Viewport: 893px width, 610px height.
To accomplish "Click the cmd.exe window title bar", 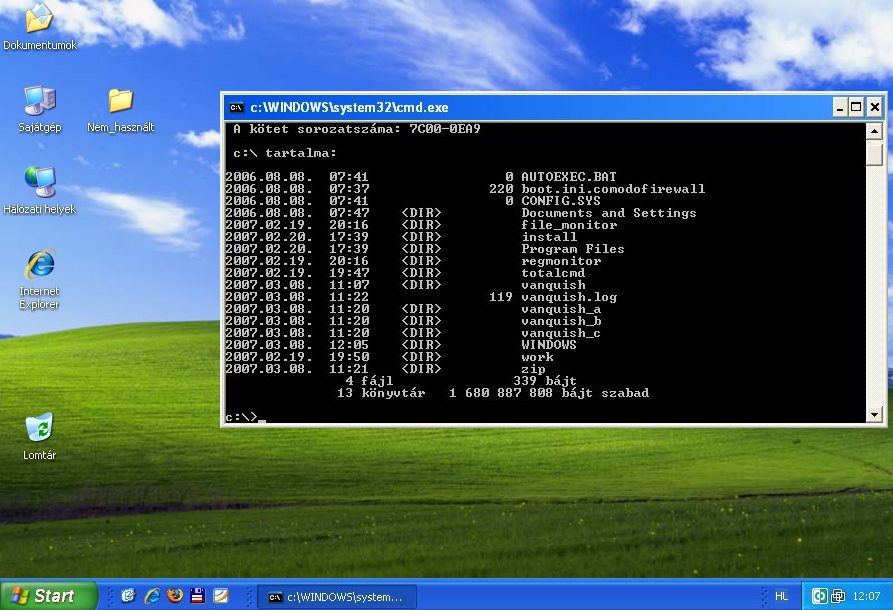I will [x=528, y=107].
